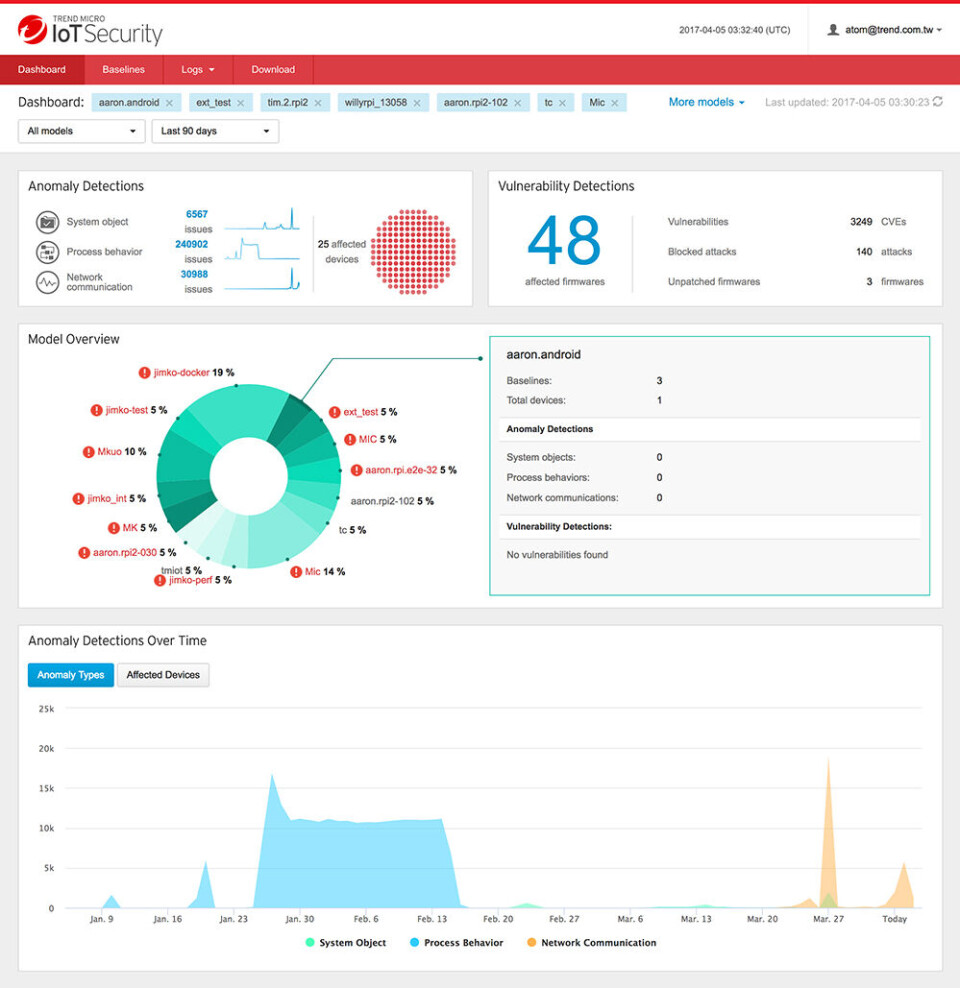The width and height of the screenshot is (960, 988).
Task: Switch to Anomaly Types view
Action: [x=71, y=675]
